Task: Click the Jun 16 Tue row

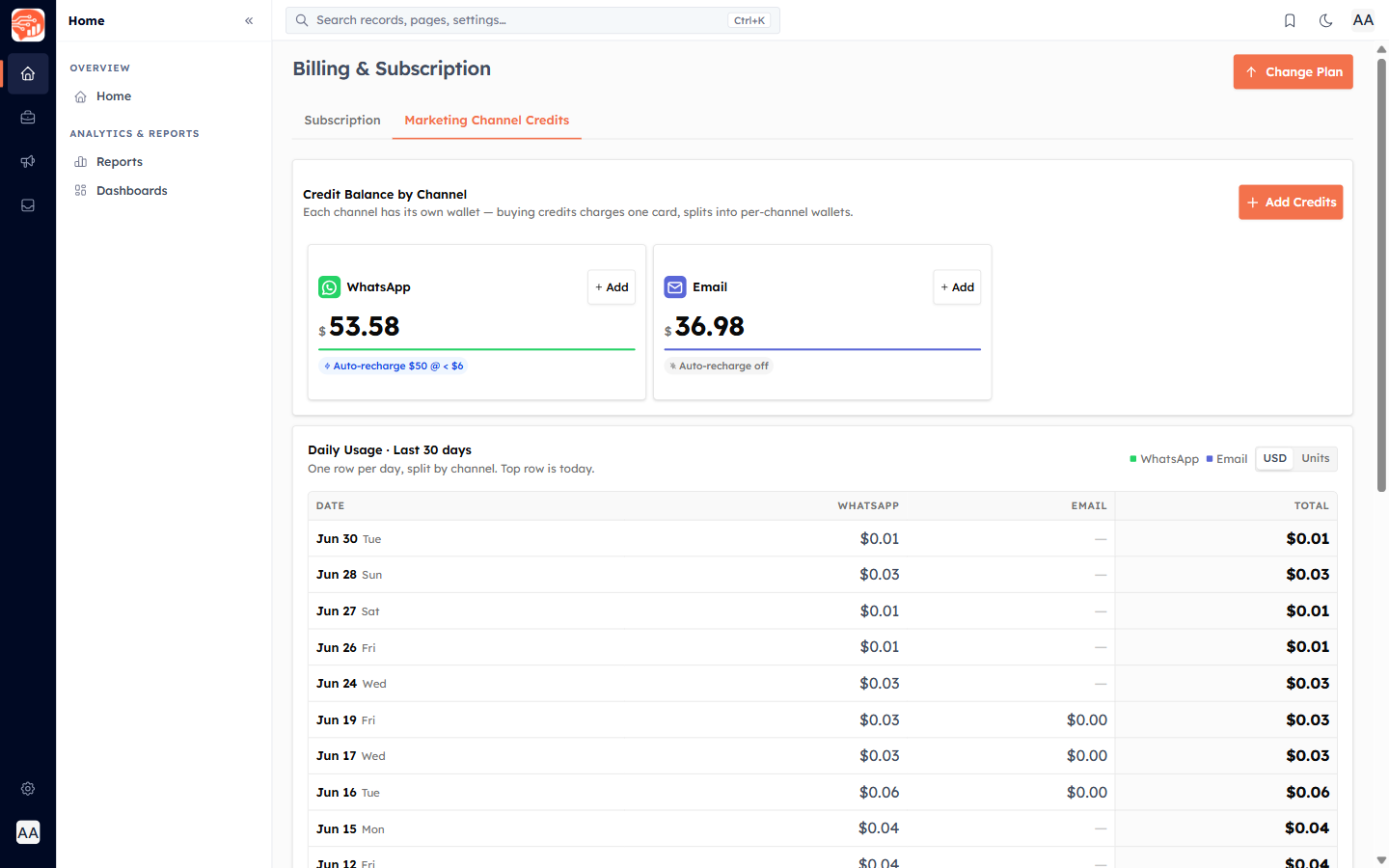Action: point(823,793)
